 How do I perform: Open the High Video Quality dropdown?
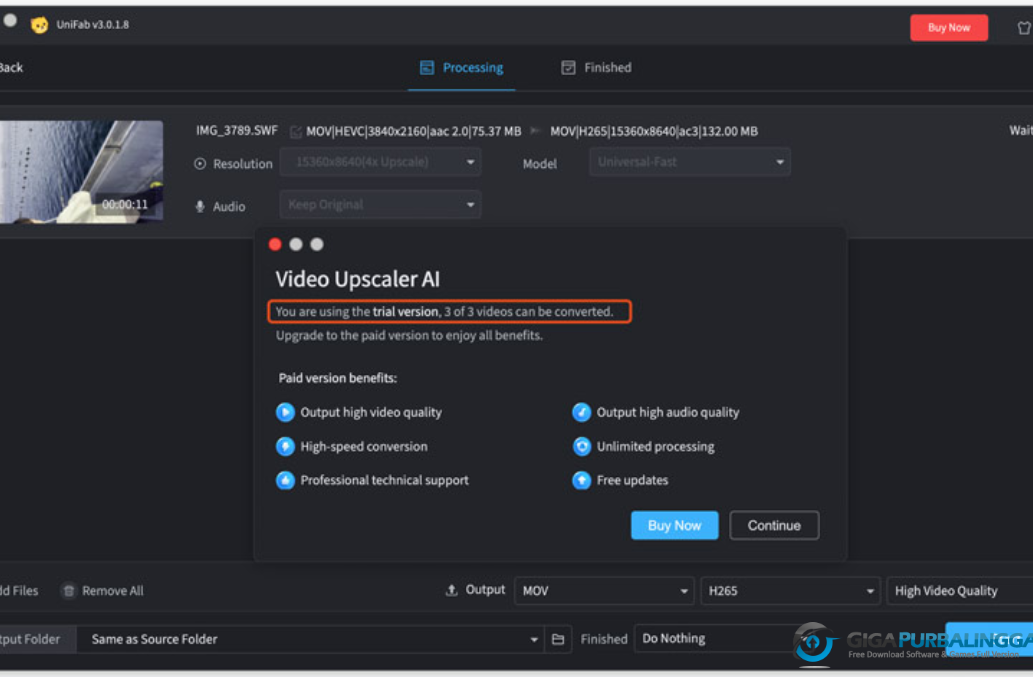click(x=960, y=591)
